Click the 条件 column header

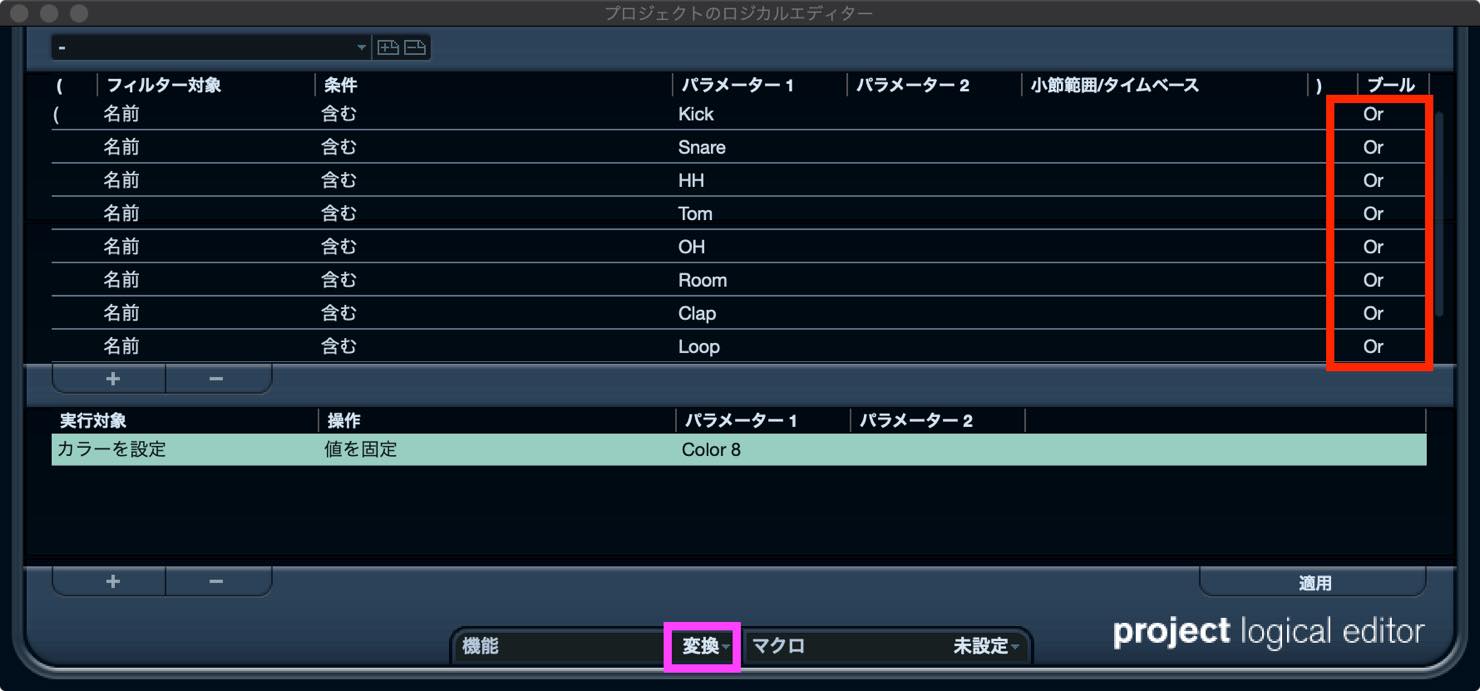(340, 85)
